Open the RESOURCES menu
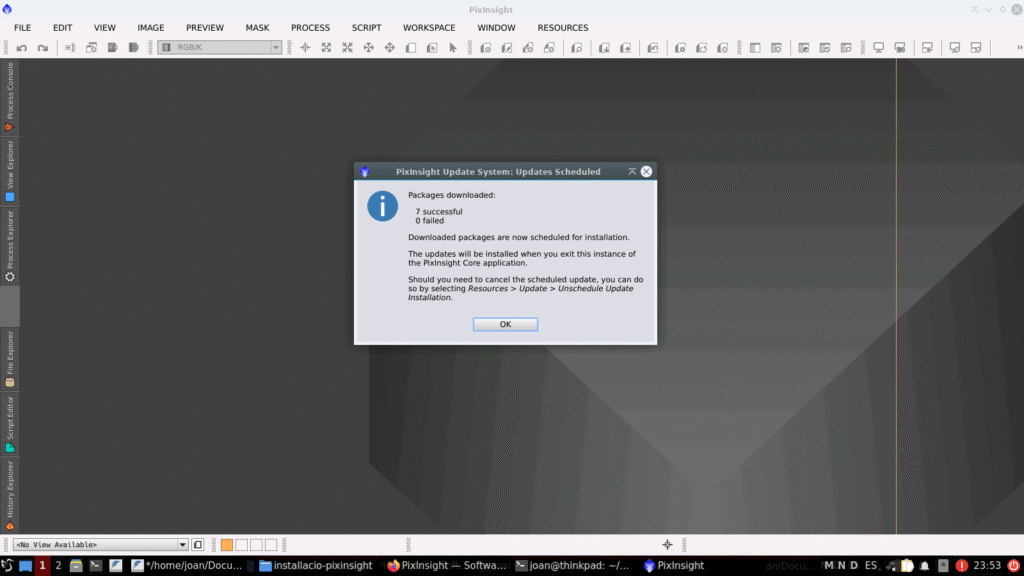The height and width of the screenshot is (576, 1024). (563, 28)
